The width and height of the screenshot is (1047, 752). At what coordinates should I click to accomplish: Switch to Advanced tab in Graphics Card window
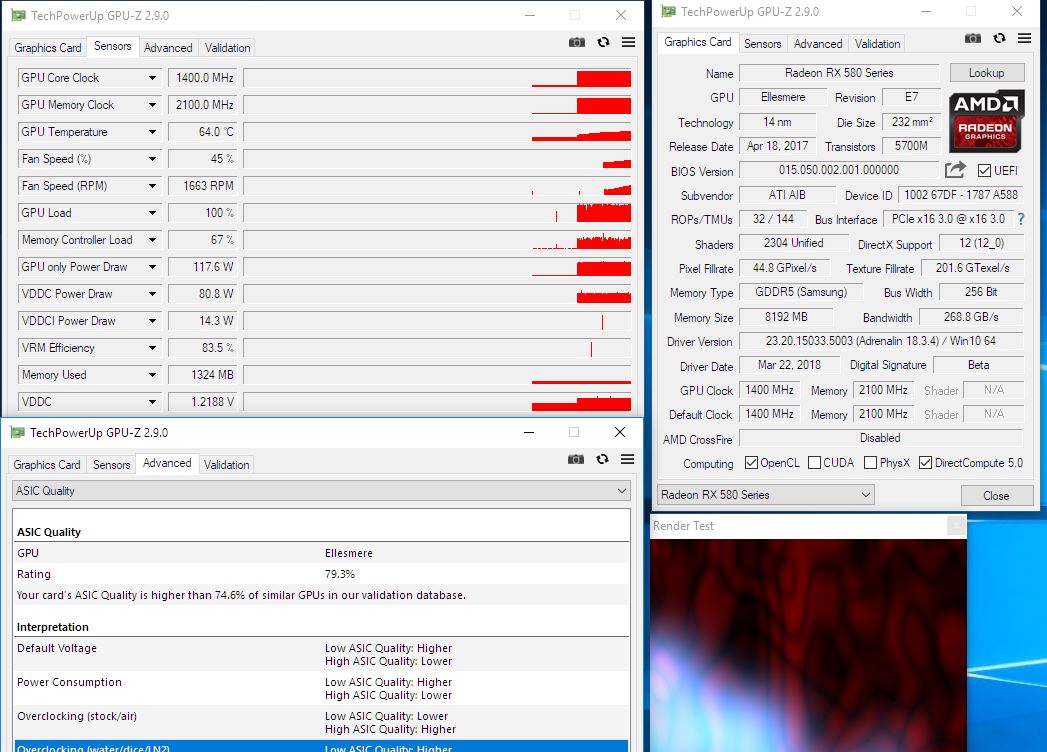coord(818,43)
